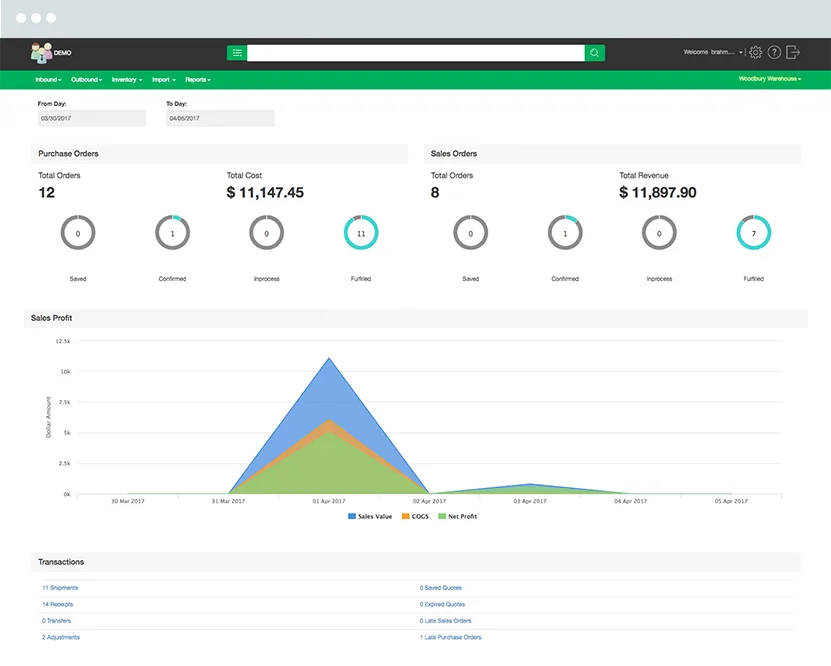Click the Sales Profit section header
Viewport: 831px width, 666px height.
pos(416,318)
